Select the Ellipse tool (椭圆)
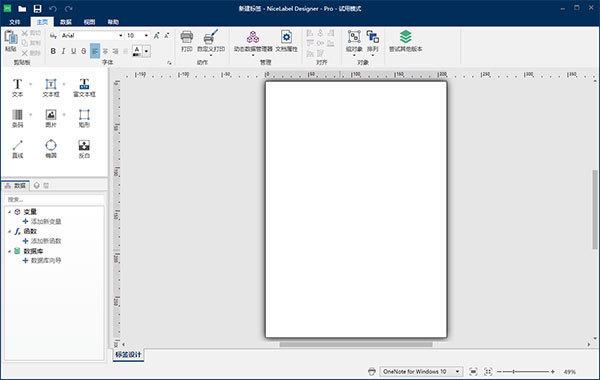This screenshot has height=380, width=600. click(x=51, y=149)
